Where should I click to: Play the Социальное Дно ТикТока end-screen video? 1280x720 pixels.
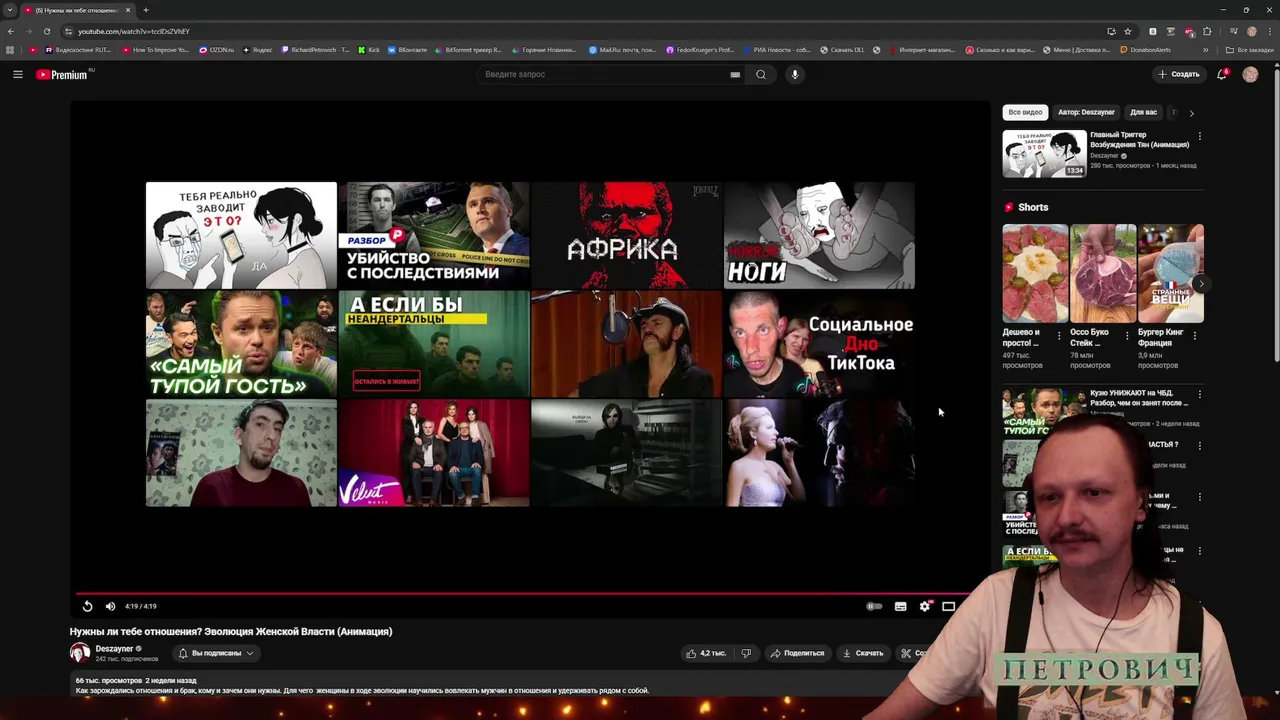pyautogui.click(x=819, y=344)
